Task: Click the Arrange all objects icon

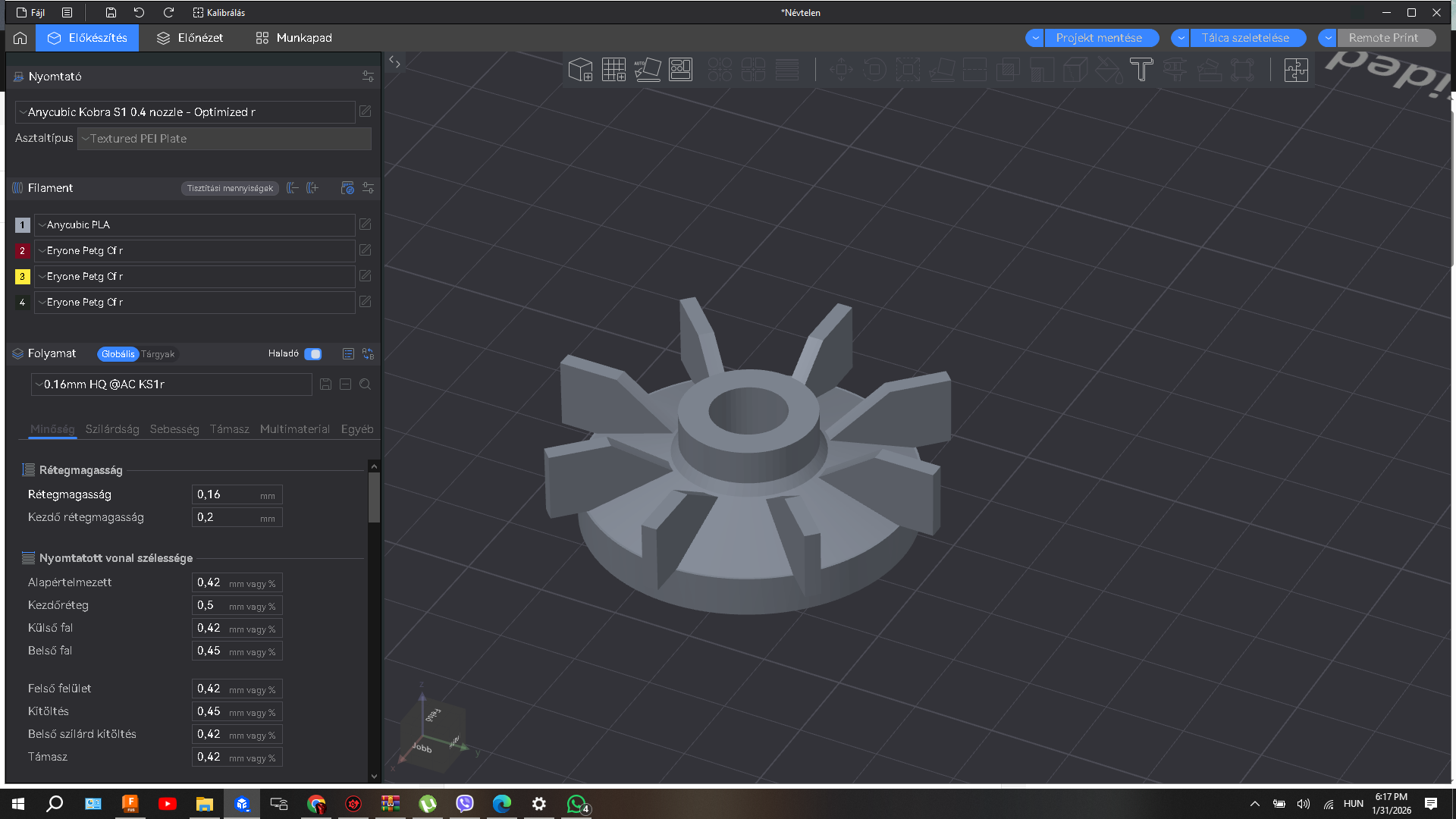Action: pos(680,70)
